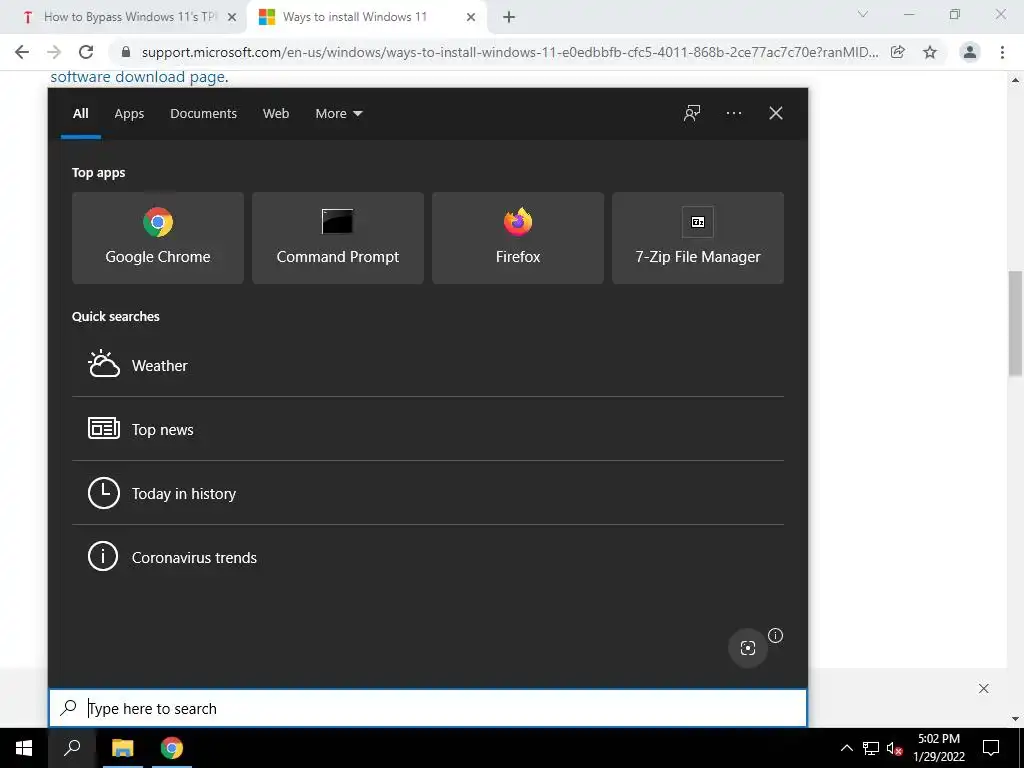Viewport: 1024px width, 768px height.
Task: Switch to How to Bypass Windows 11 tab
Action: coord(124,18)
